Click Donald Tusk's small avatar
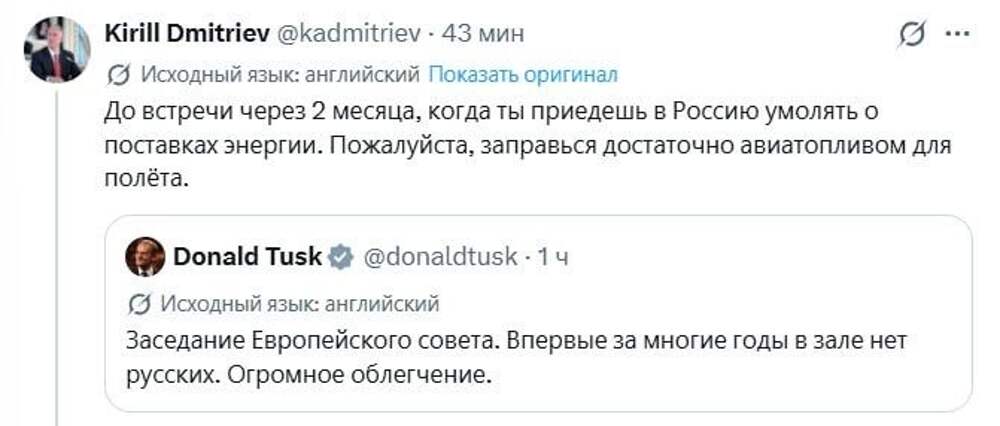1000x426 pixels. [145, 257]
